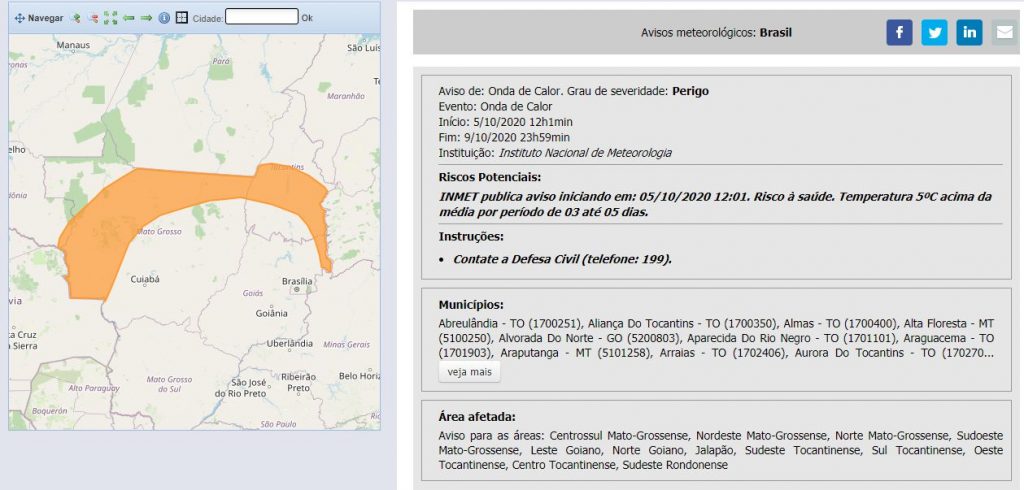1024x490 pixels.
Task: Activate the blue info tool icon
Action: pyautogui.click(x=164, y=18)
